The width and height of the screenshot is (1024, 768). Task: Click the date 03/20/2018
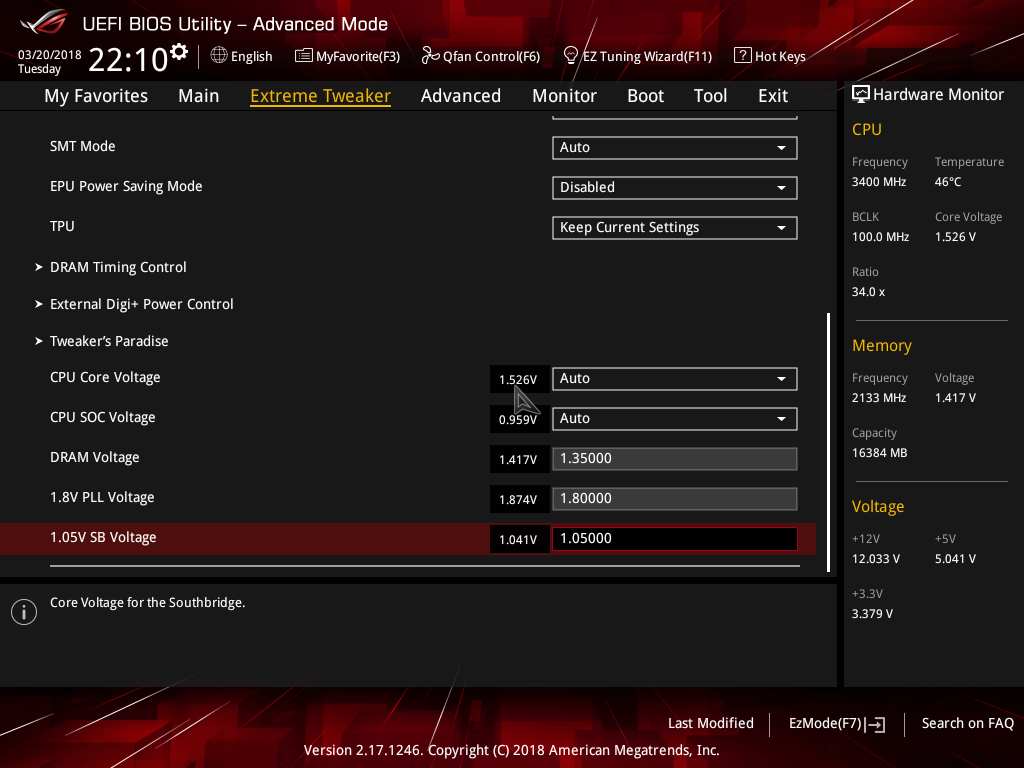pyautogui.click(x=50, y=55)
